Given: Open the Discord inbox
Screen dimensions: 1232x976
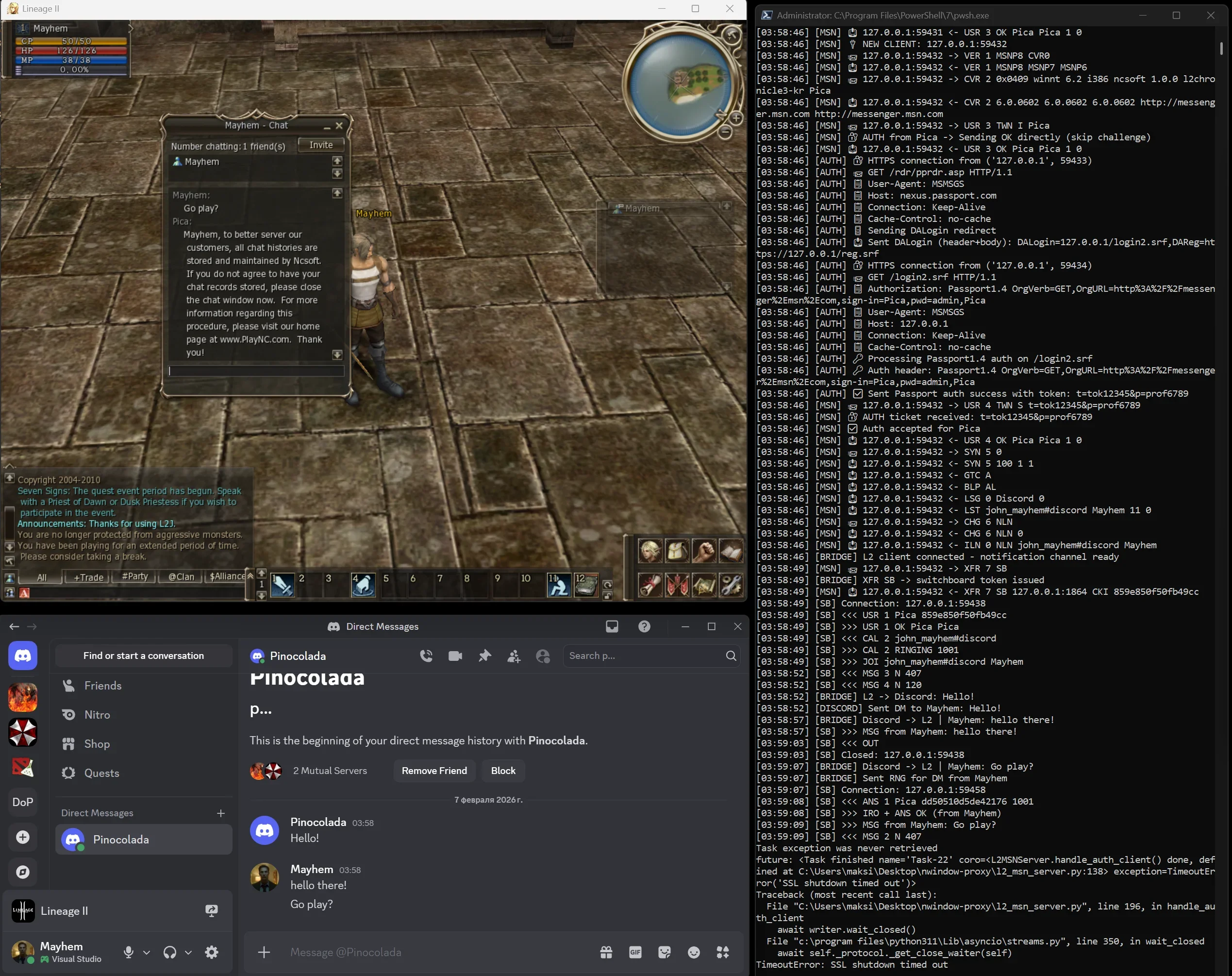Looking at the screenshot, I should tap(612, 626).
